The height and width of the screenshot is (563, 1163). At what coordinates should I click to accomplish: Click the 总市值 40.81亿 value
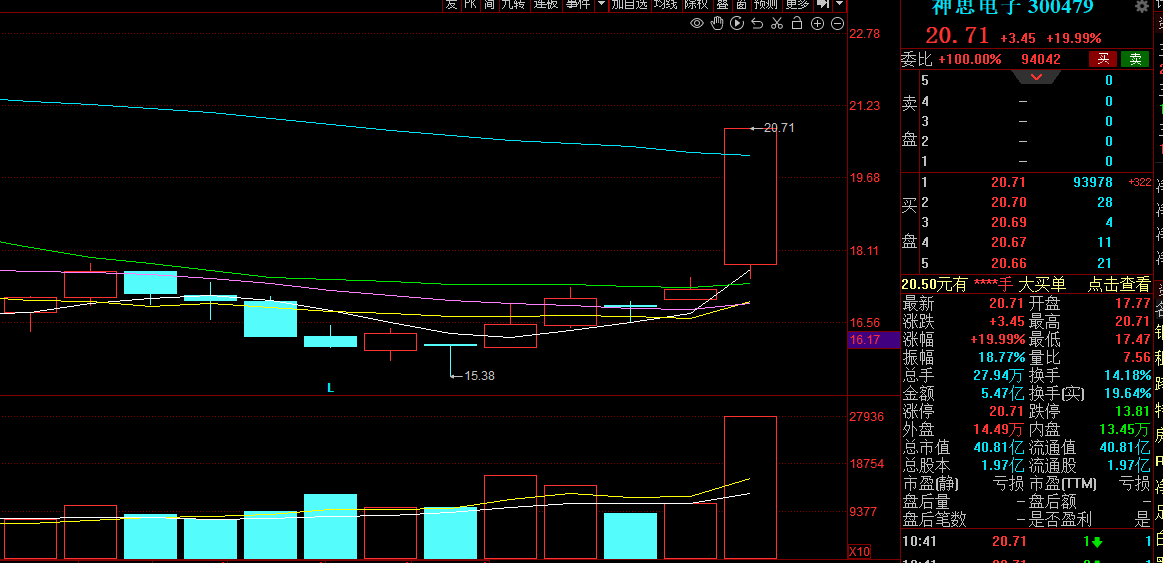tap(999, 448)
